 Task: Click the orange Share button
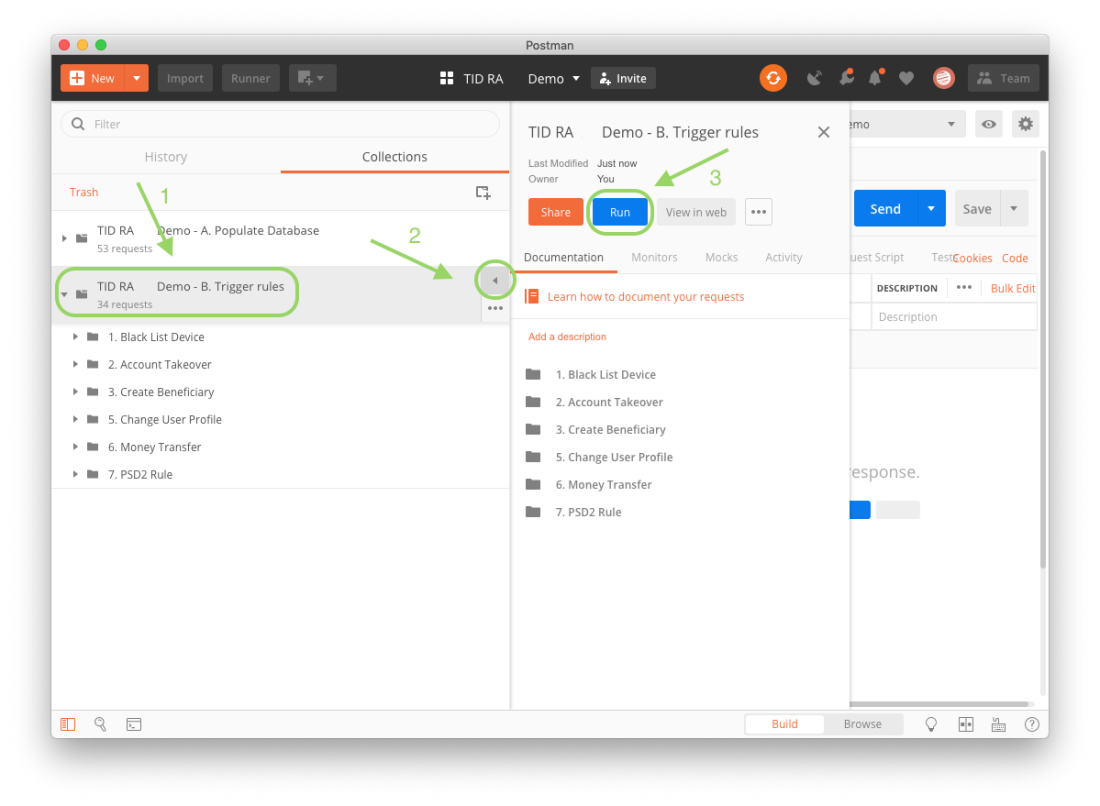pyautogui.click(x=556, y=212)
